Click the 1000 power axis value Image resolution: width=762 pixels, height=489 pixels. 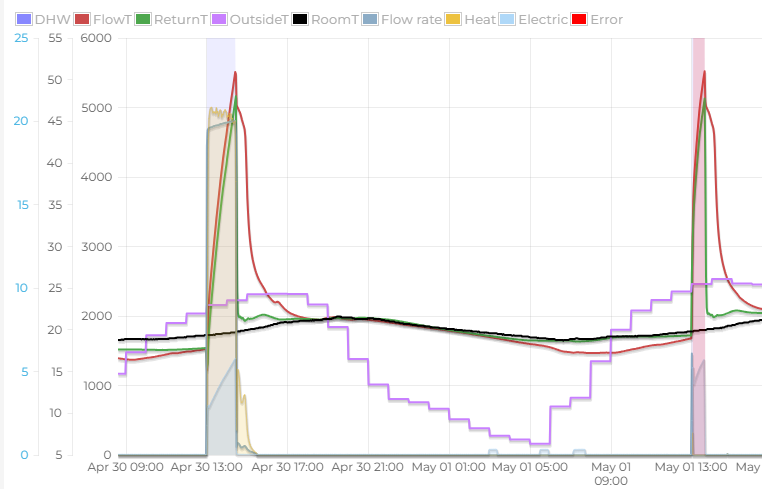(x=98, y=386)
